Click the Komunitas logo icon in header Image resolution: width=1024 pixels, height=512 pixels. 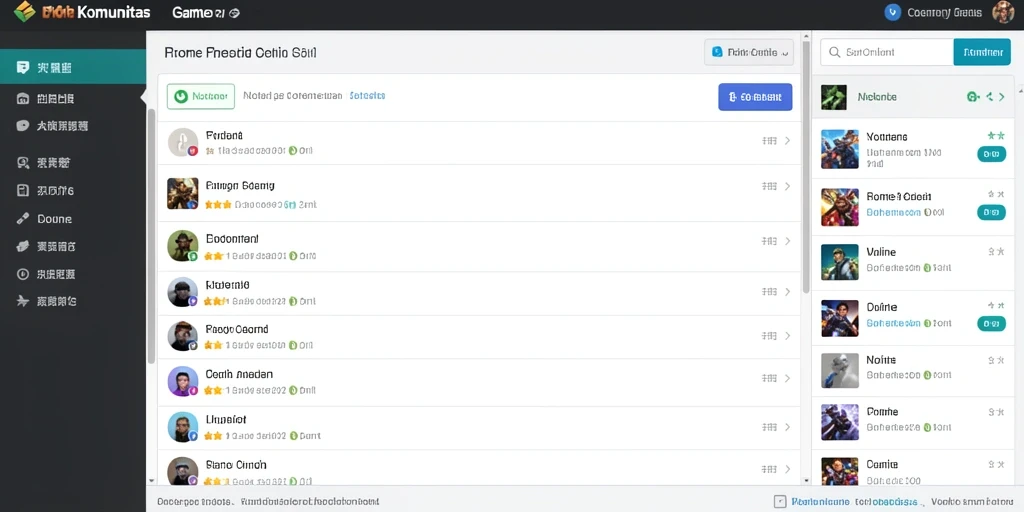pos(25,11)
